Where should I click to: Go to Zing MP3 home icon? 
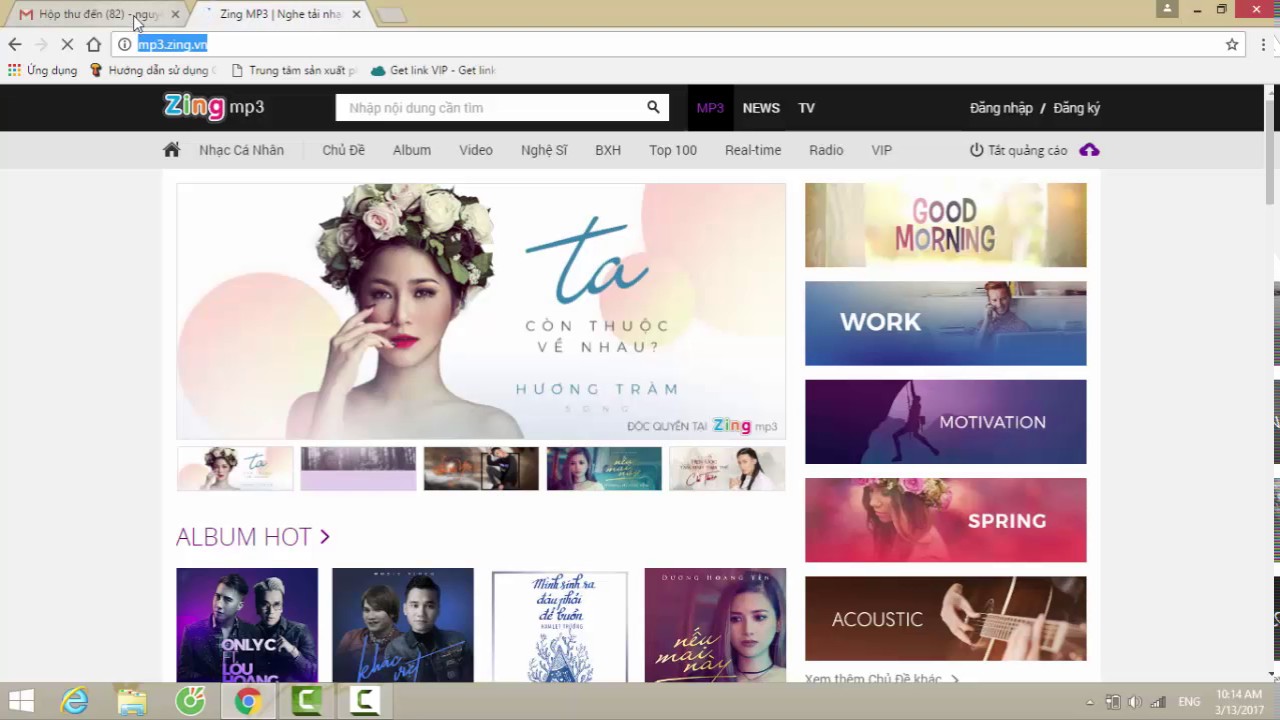pyautogui.click(x=172, y=150)
